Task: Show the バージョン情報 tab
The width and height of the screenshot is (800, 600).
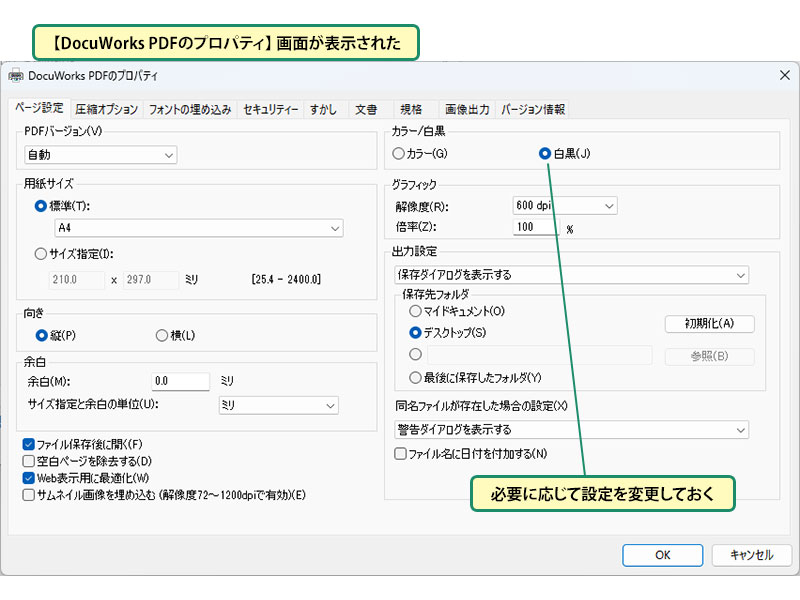Action: [x=533, y=109]
